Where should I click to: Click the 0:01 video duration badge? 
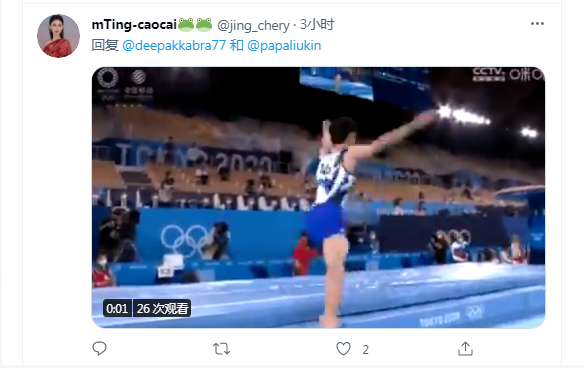click(x=117, y=308)
